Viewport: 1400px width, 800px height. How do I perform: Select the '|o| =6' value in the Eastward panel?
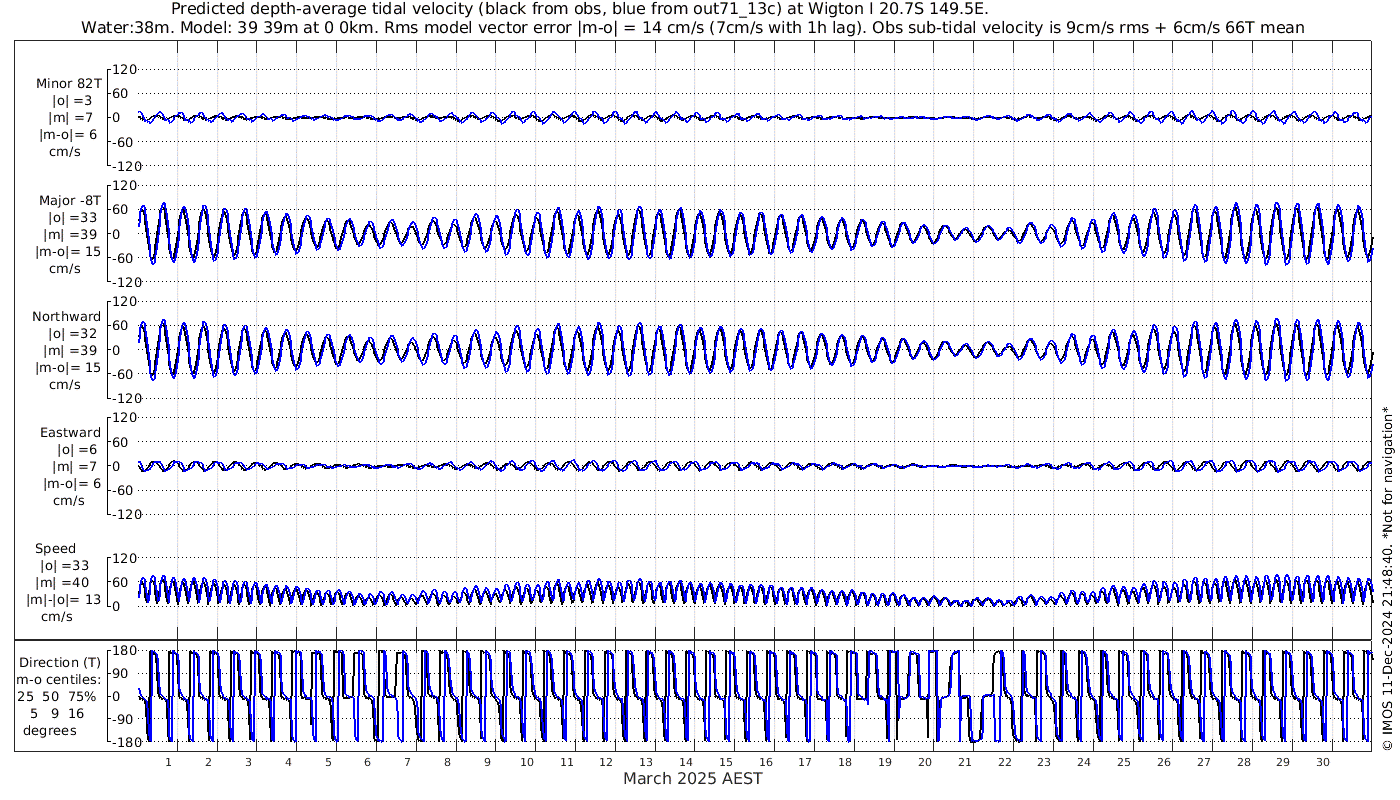[76, 449]
